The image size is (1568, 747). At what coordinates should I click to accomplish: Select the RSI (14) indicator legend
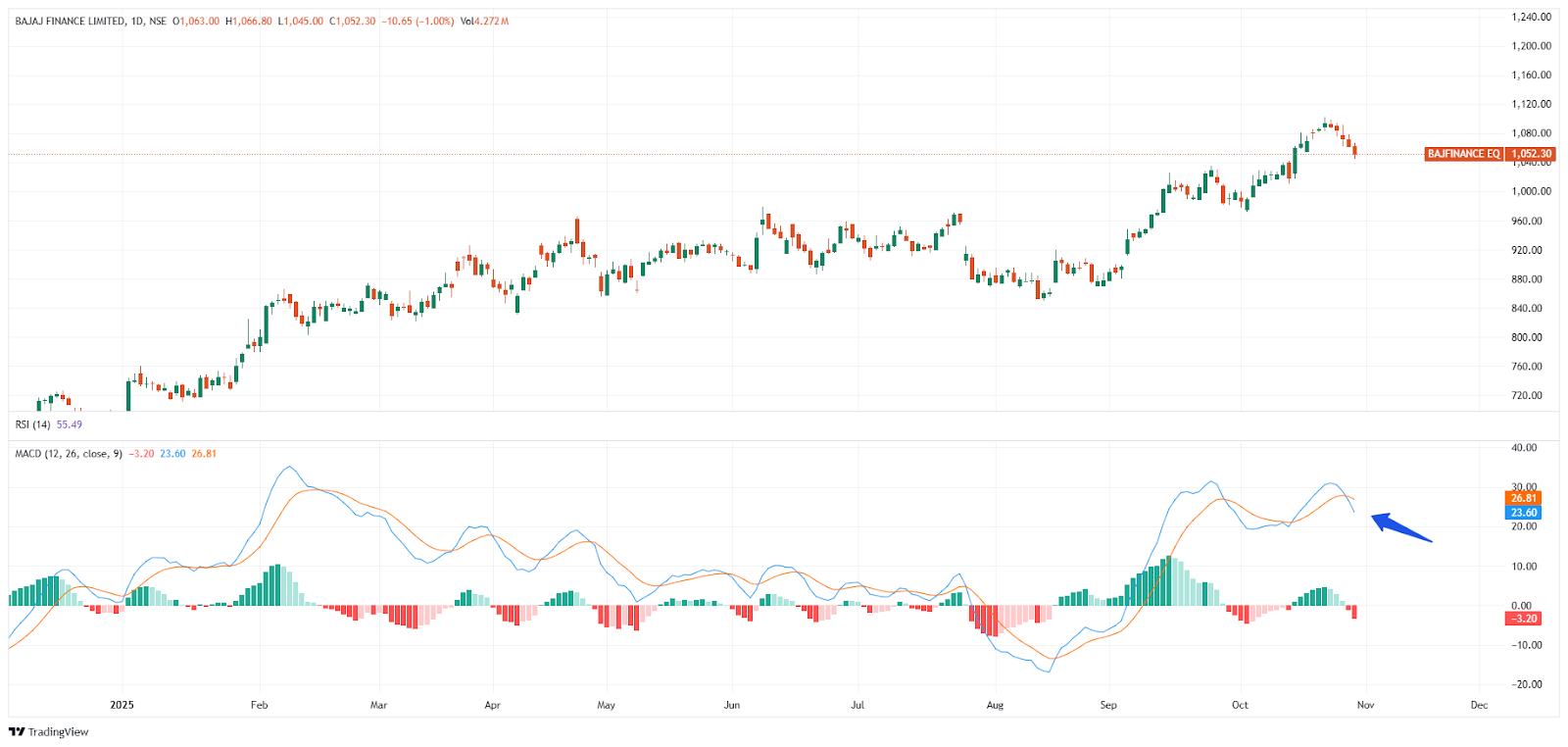[x=33, y=424]
